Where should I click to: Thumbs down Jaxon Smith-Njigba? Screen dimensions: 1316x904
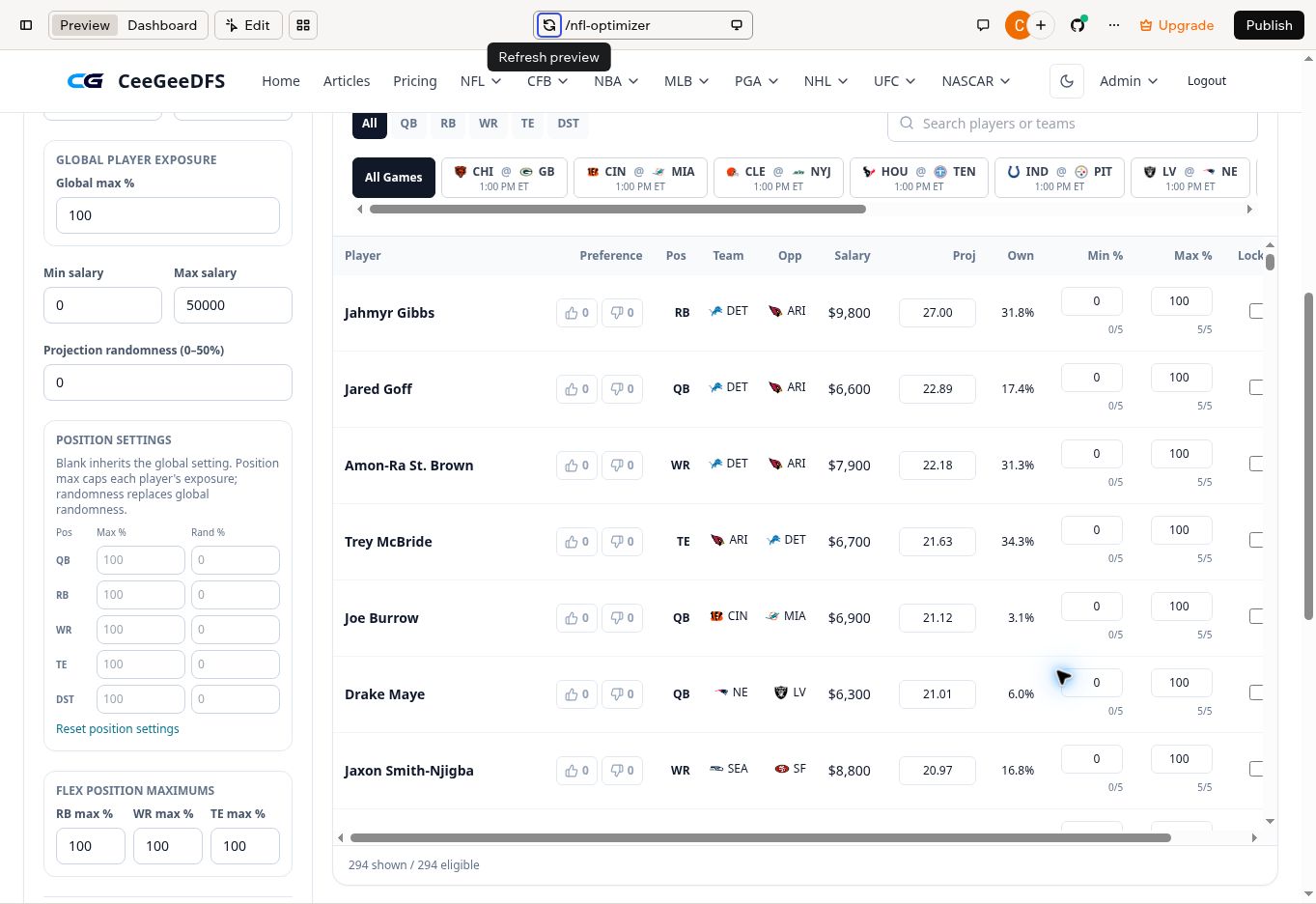(x=622, y=771)
